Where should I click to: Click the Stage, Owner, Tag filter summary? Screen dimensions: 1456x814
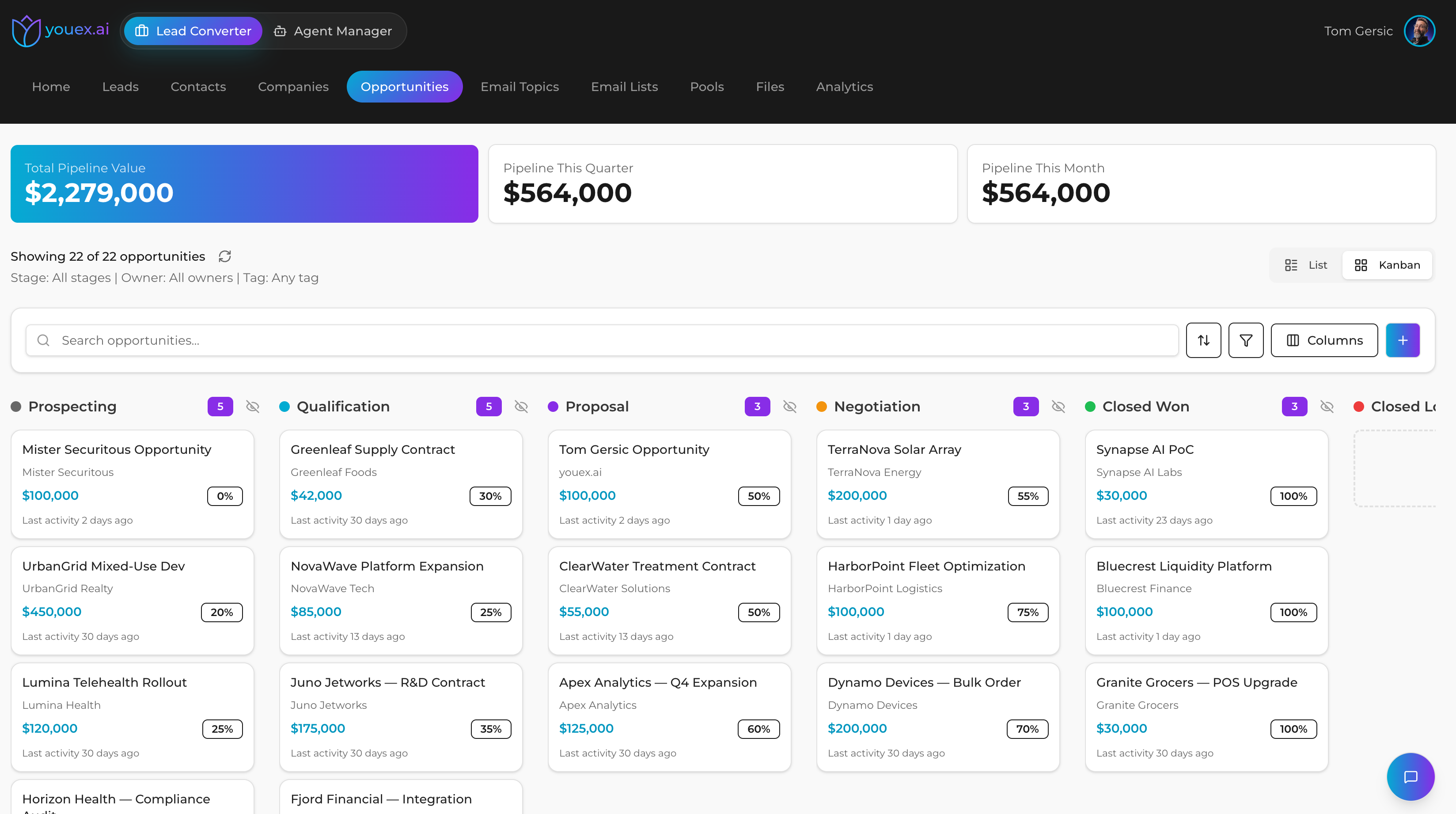click(x=164, y=278)
